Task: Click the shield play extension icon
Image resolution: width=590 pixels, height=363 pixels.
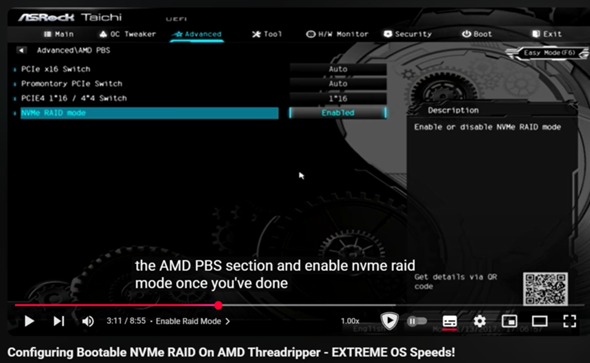Action: click(389, 321)
